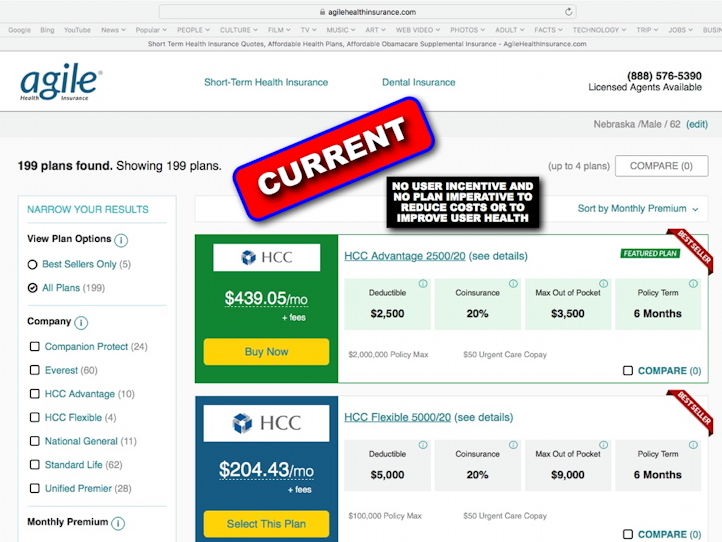Click the HCC Flexible Max Out of Pocket info icon
Screen dimensions: 722x542
(604, 445)
